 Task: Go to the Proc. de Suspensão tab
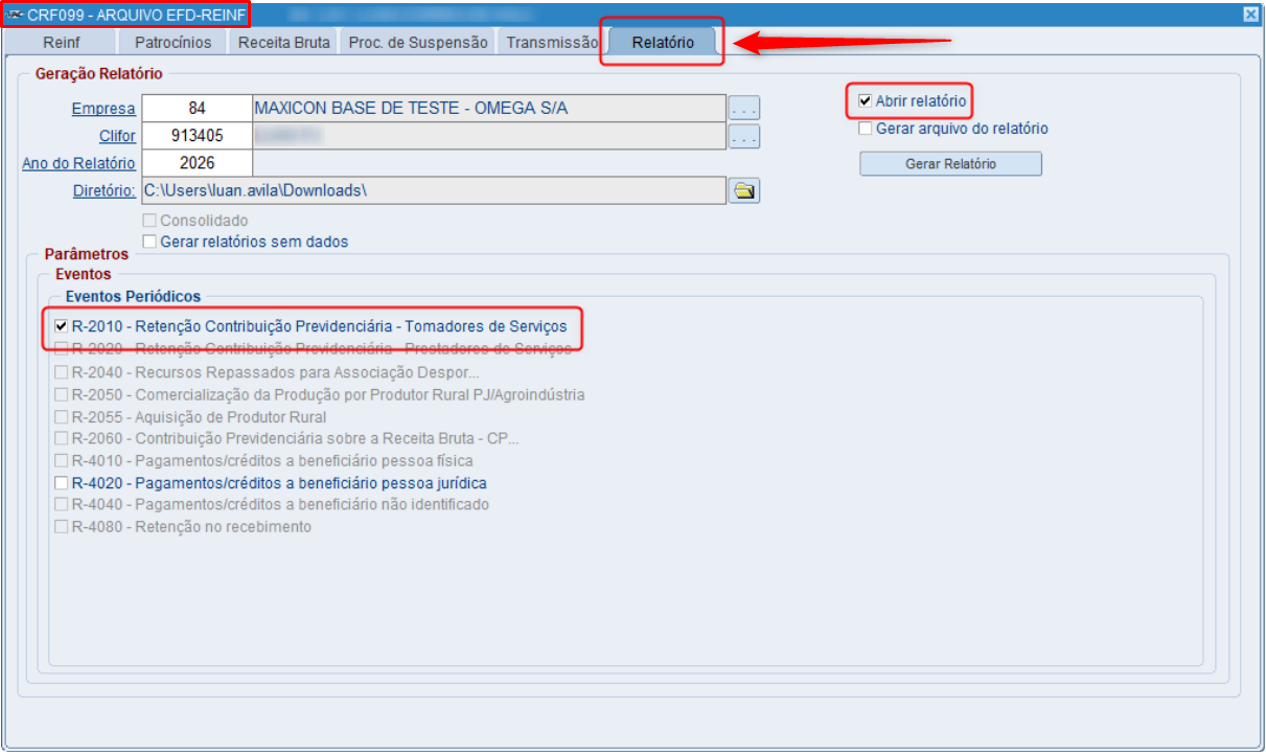pos(418,43)
